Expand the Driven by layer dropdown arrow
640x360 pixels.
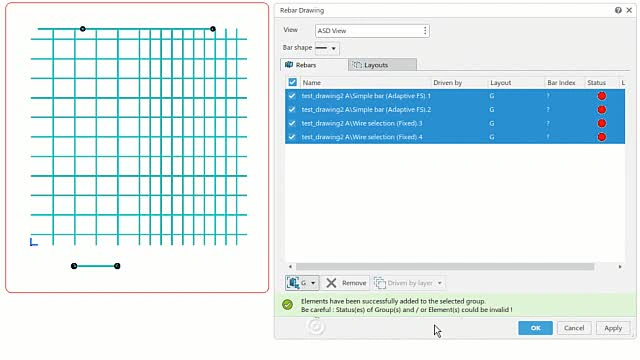tap(440, 283)
